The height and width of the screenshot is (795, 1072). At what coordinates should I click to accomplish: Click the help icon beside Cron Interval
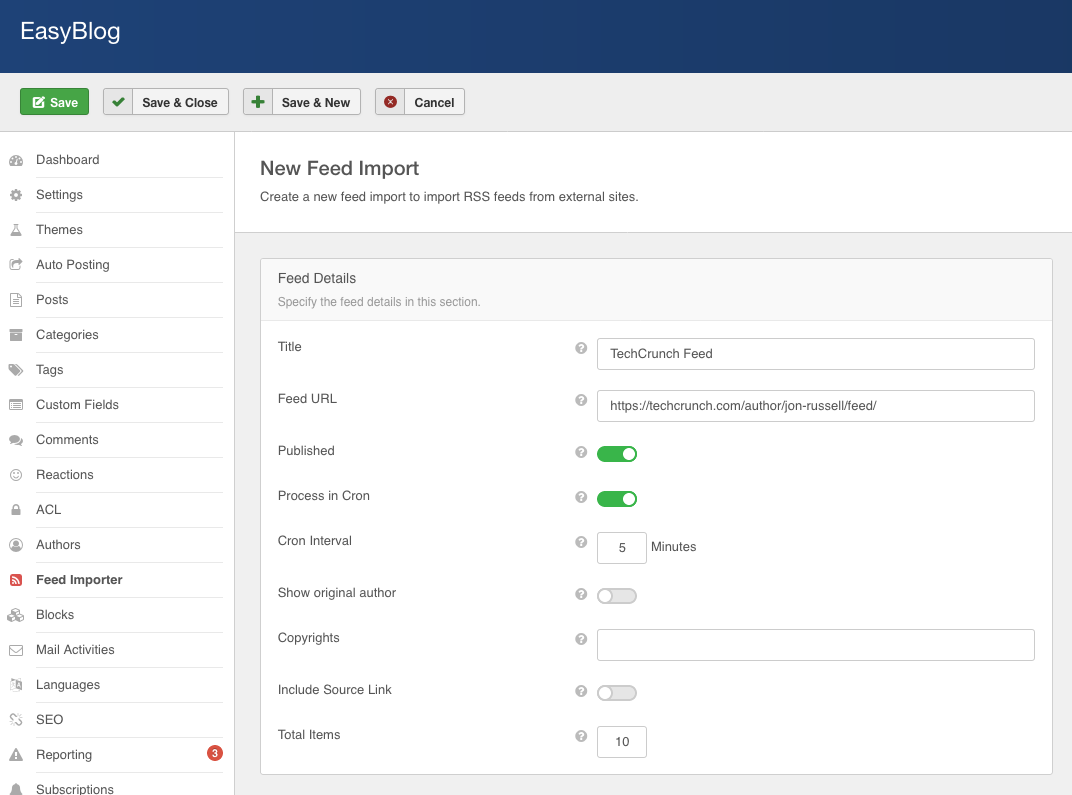pos(581,542)
